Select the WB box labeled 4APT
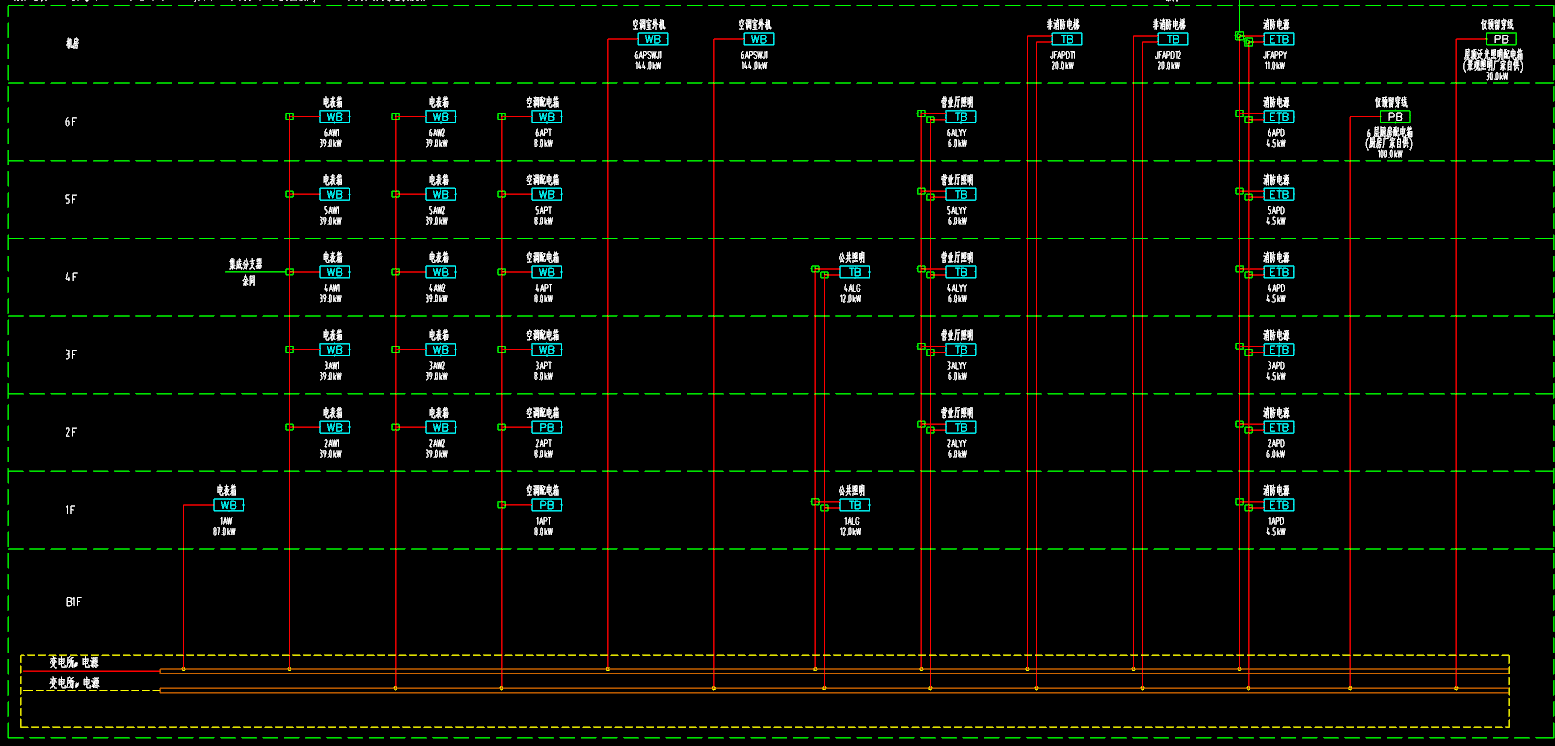Image resolution: width=1555 pixels, height=746 pixels. point(546,272)
